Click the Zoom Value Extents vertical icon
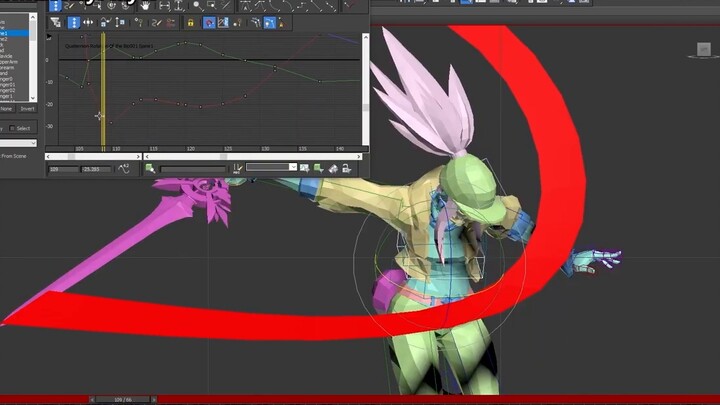Viewport: 720px width, 405px height. coord(179,6)
